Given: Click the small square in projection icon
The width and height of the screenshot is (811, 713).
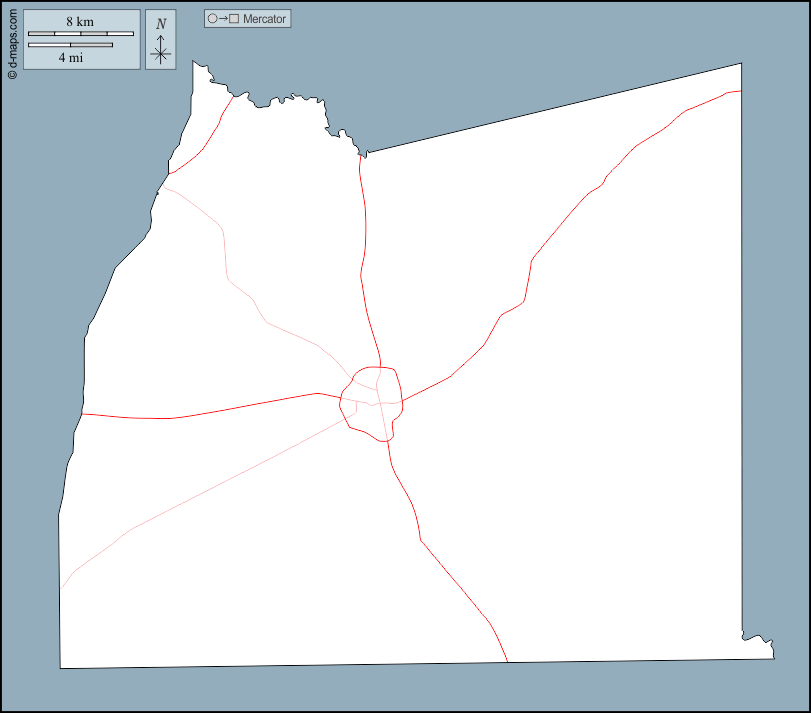Looking at the screenshot, I should (x=234, y=19).
